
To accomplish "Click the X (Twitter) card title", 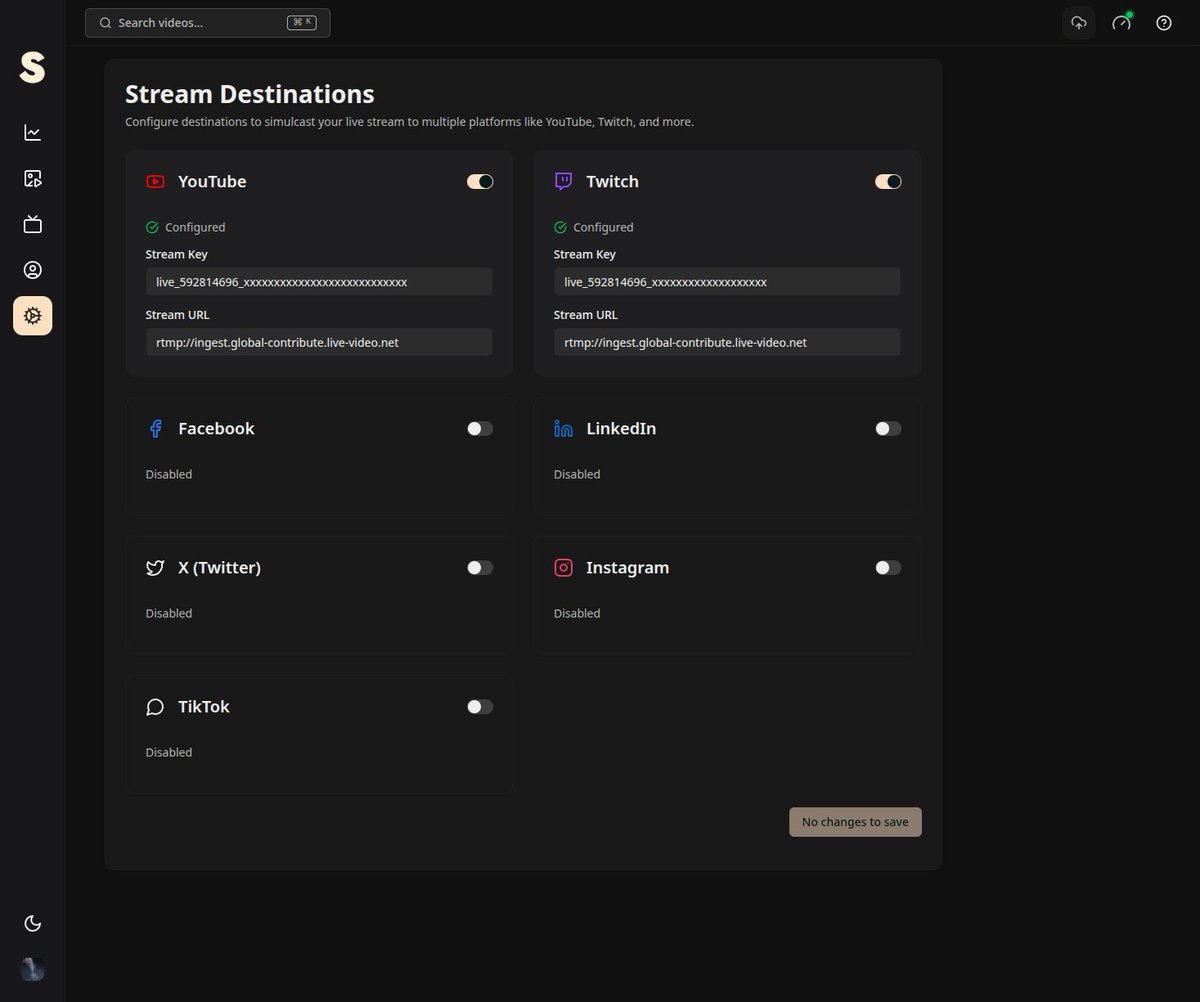I will click(219, 568).
